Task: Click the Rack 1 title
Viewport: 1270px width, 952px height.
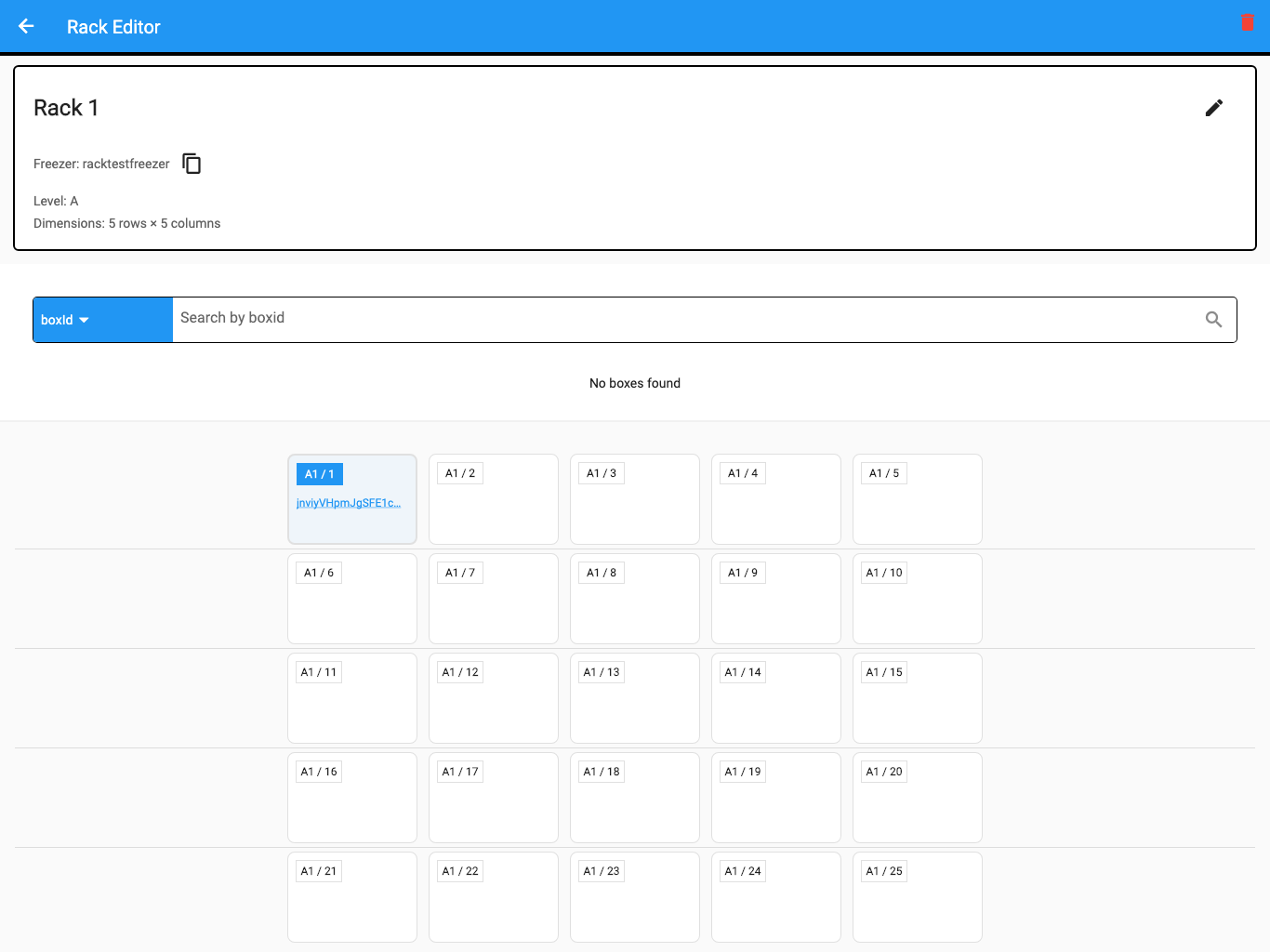Action: click(66, 108)
